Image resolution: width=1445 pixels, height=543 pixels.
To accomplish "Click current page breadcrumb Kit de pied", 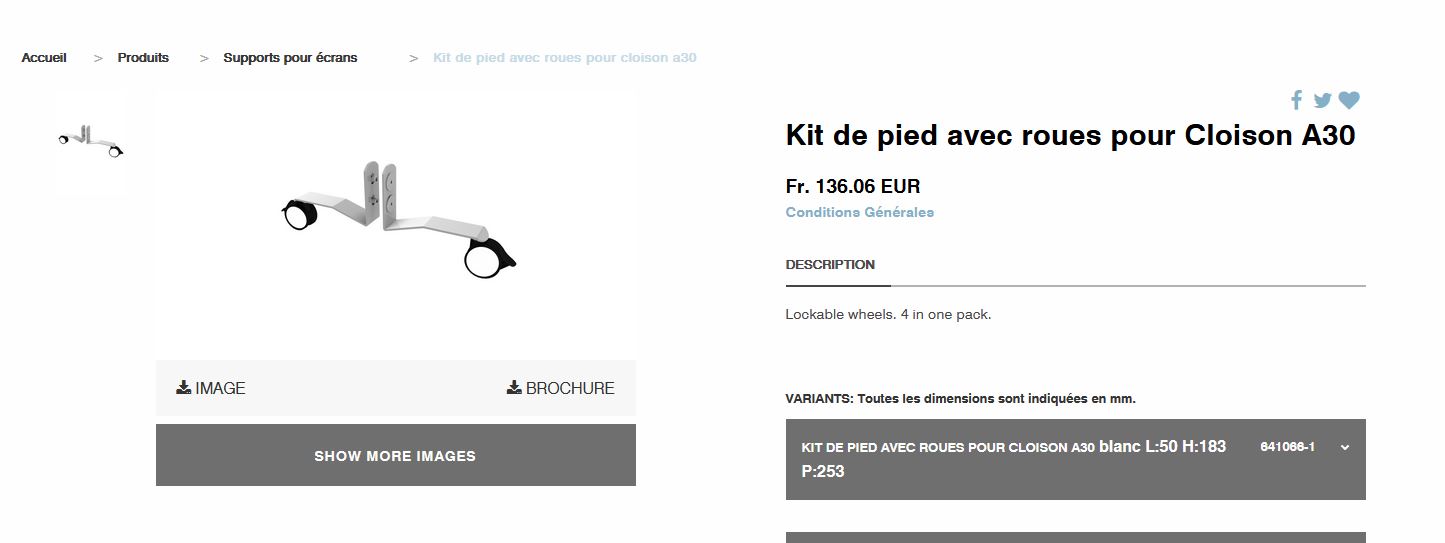I will 564,58.
